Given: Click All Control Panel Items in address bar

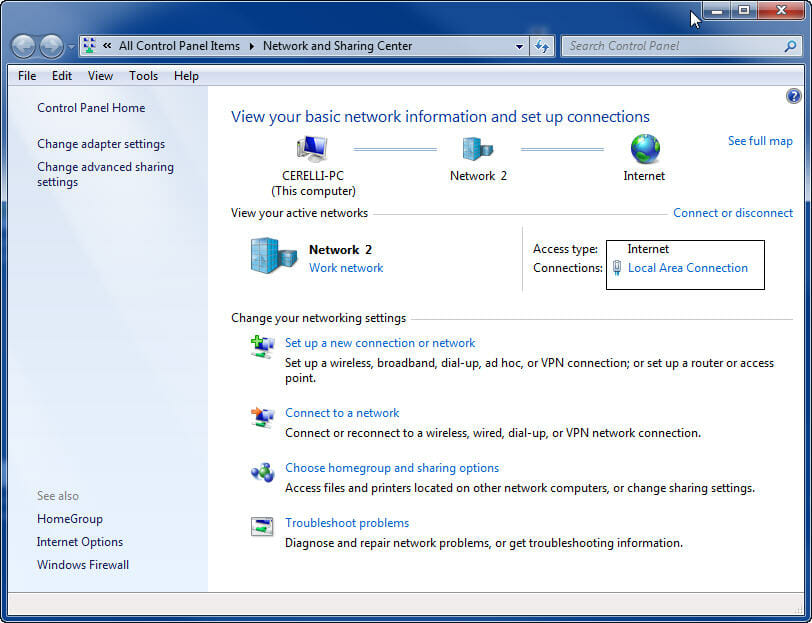Looking at the screenshot, I should point(179,46).
